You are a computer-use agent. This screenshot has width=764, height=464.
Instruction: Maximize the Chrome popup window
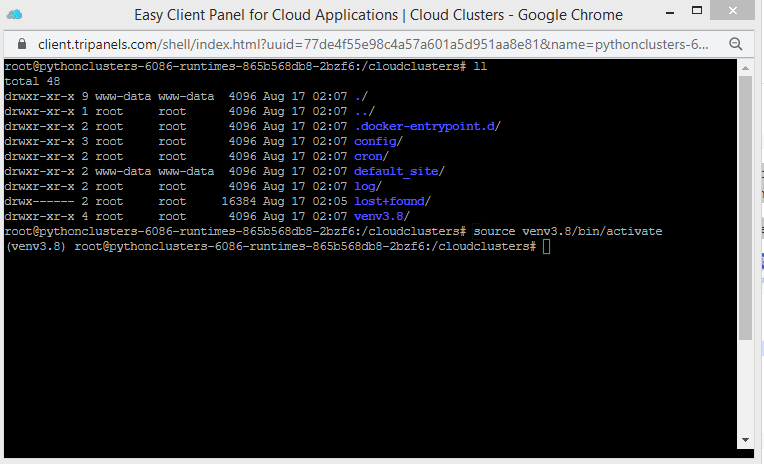tap(704, 15)
